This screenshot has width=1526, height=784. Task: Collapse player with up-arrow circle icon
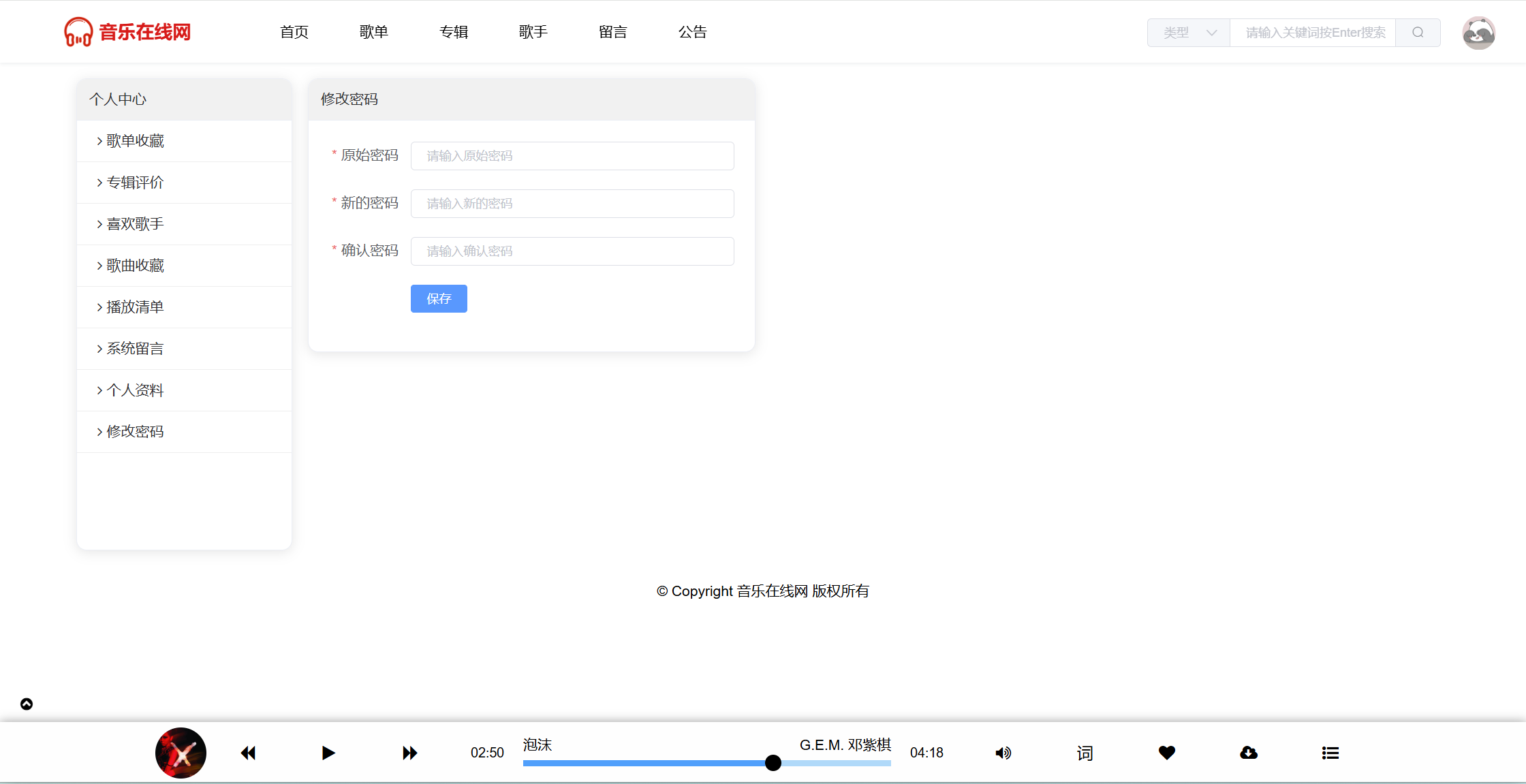click(x=27, y=704)
